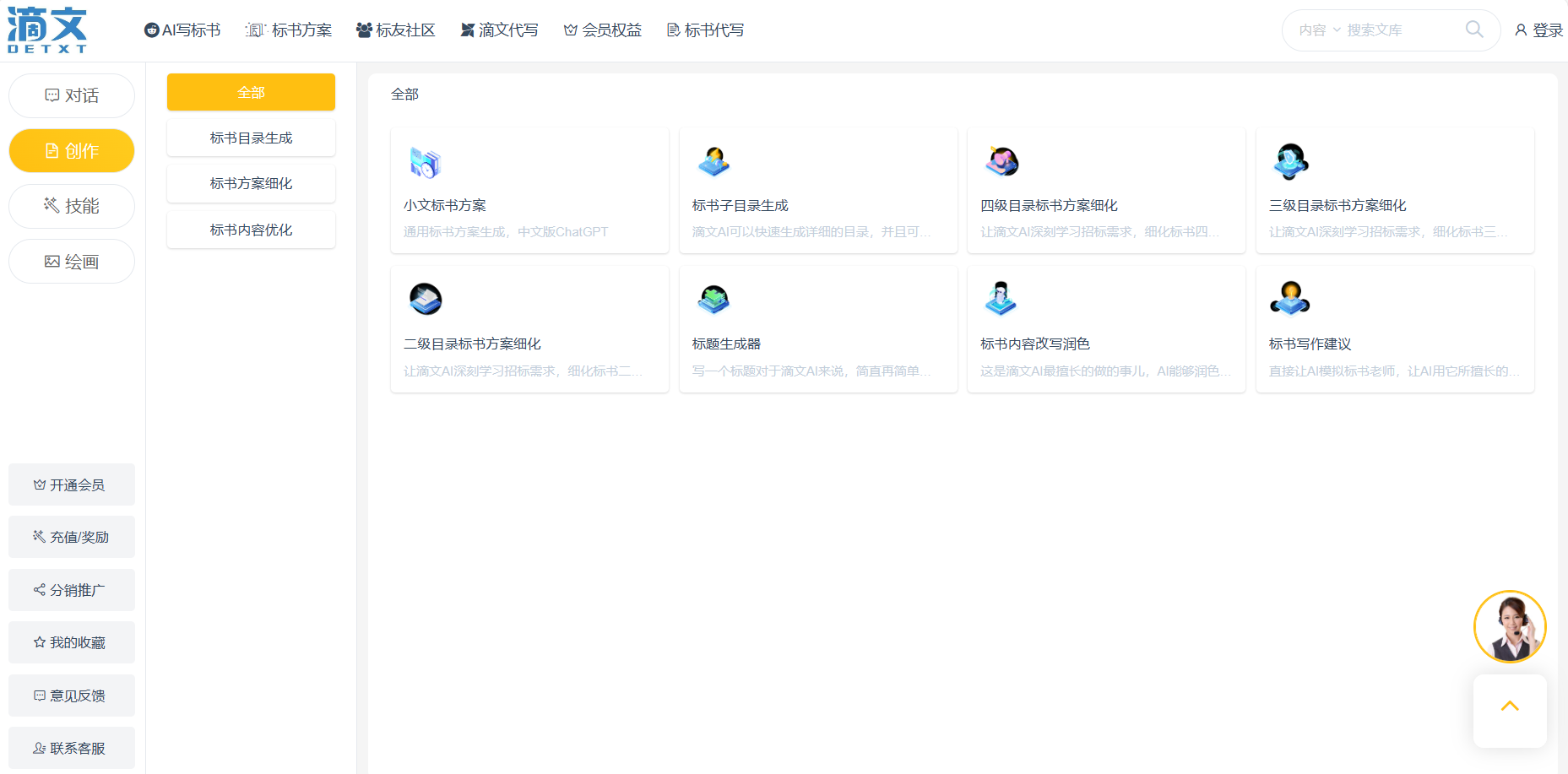Click the search magnifier icon
This screenshot has height=774, width=1568.
[1474, 30]
